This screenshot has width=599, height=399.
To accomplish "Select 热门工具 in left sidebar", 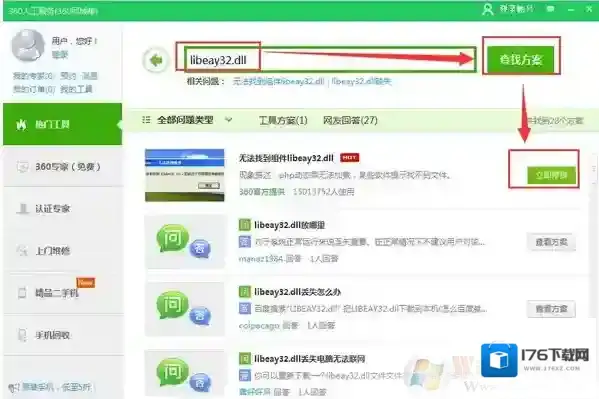I will (62, 124).
